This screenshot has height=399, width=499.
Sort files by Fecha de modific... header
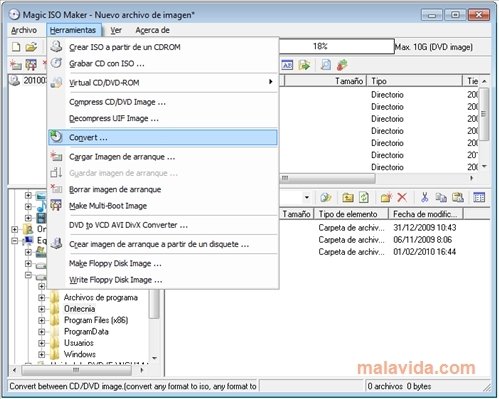tap(426, 214)
